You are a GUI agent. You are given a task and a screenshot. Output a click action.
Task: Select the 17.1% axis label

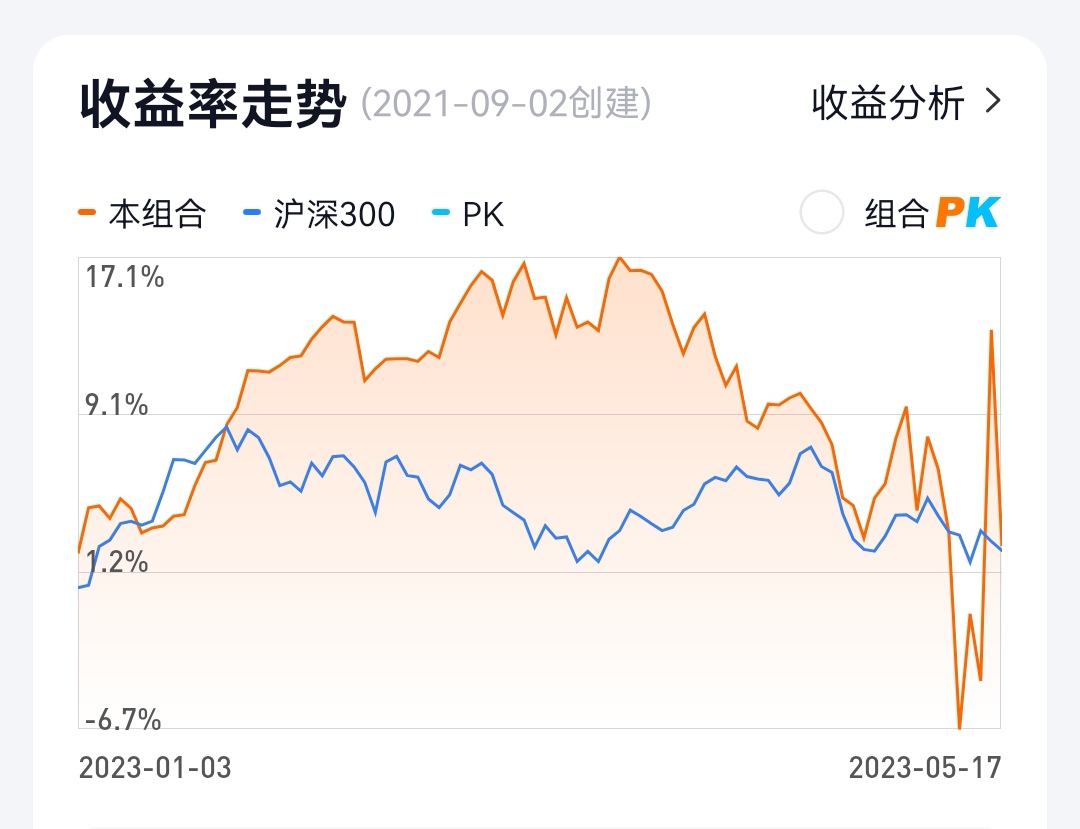[x=125, y=277]
